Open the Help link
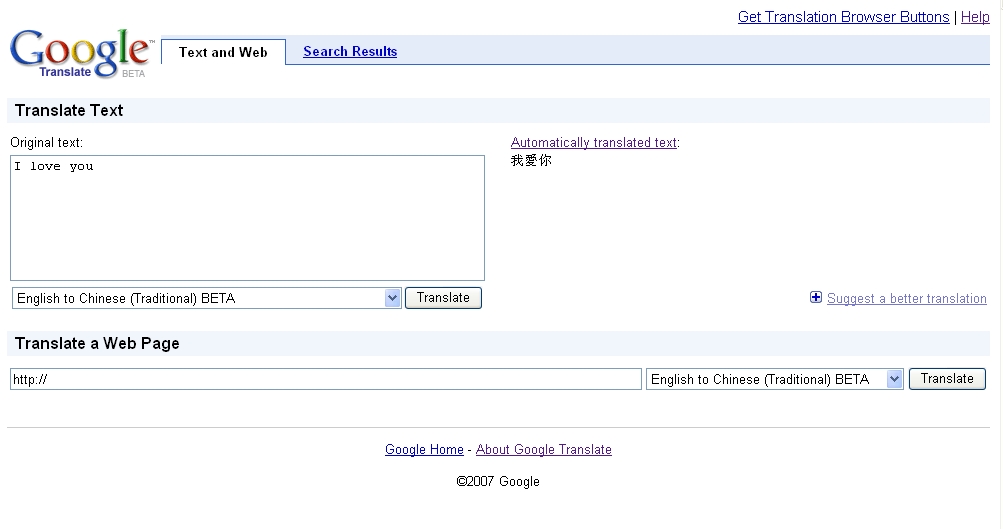Screen dimensions: 1003x529 click(975, 17)
